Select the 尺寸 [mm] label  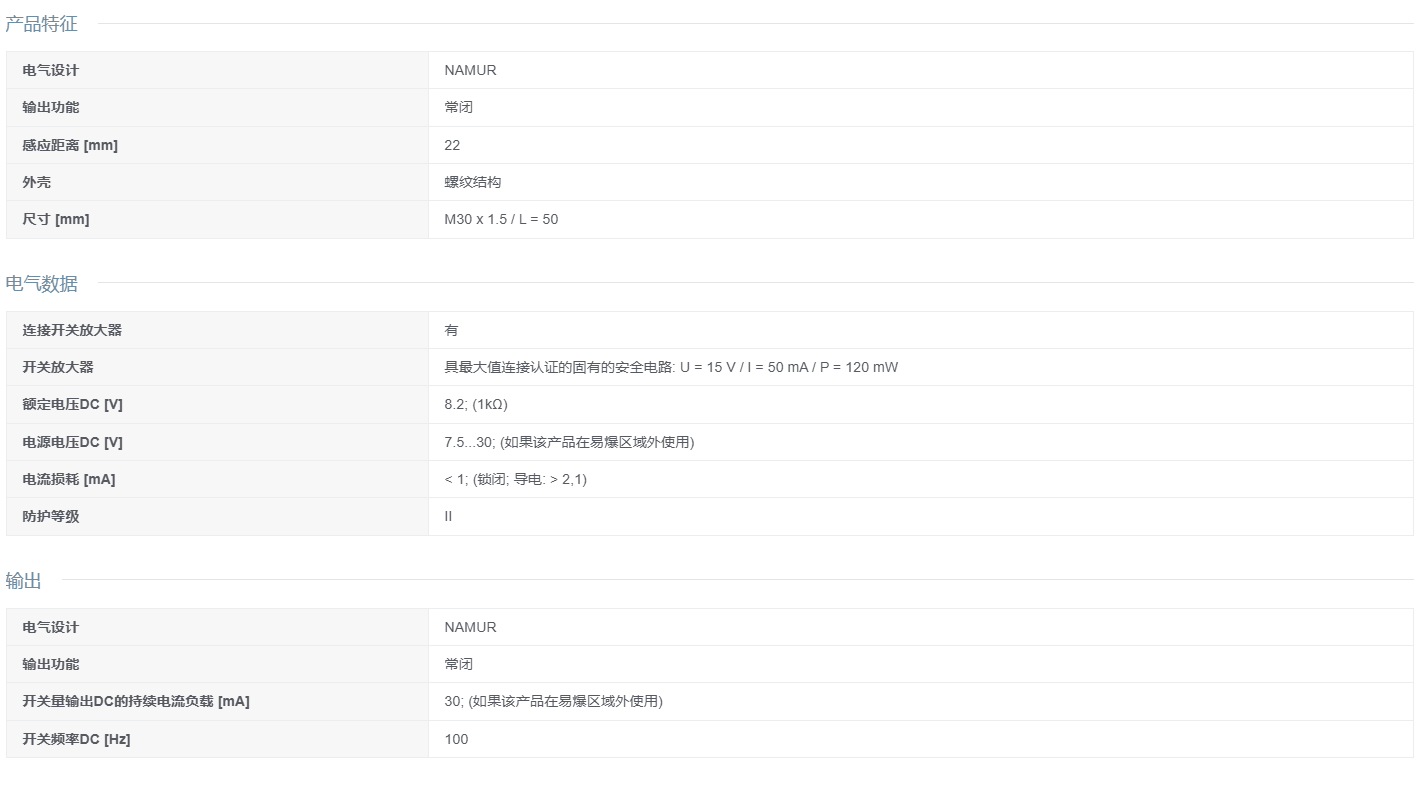click(x=56, y=219)
